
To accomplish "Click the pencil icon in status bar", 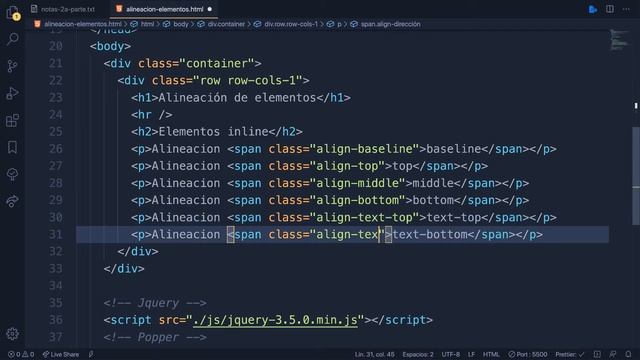I will coord(91,354).
